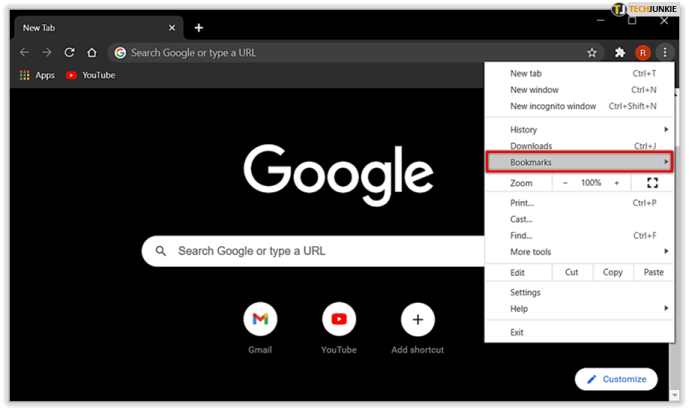This screenshot has width=689, height=411.
Task: Open the Gmail shortcut
Action: coord(260,319)
